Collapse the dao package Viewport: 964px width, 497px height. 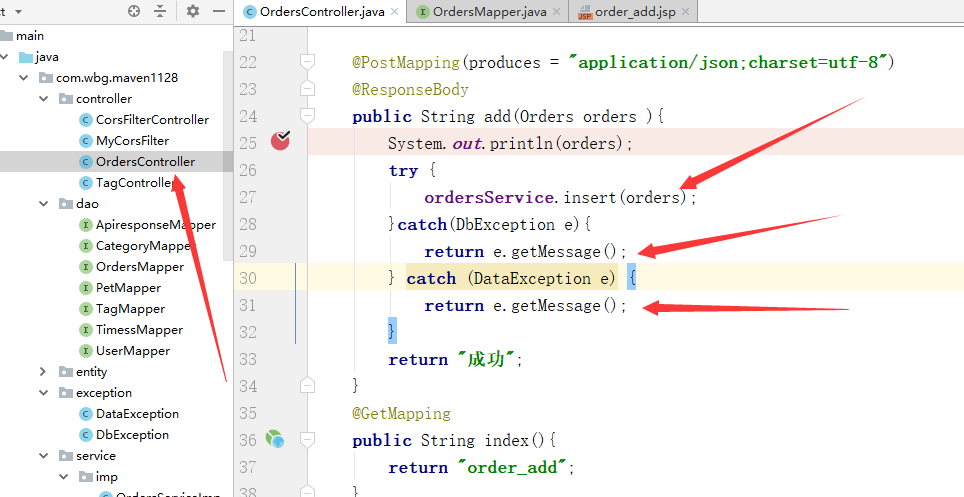(44, 204)
